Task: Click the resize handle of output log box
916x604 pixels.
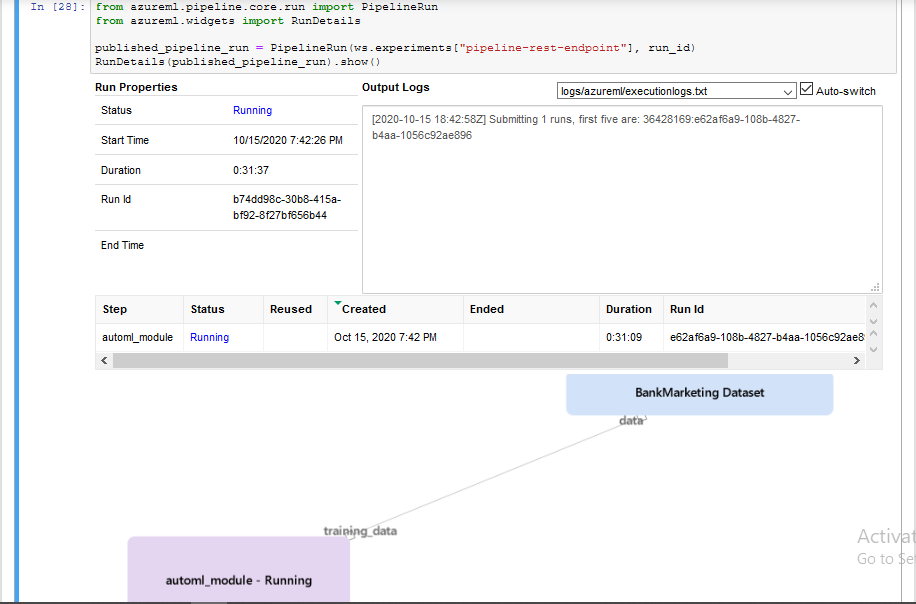Action: click(x=875, y=287)
